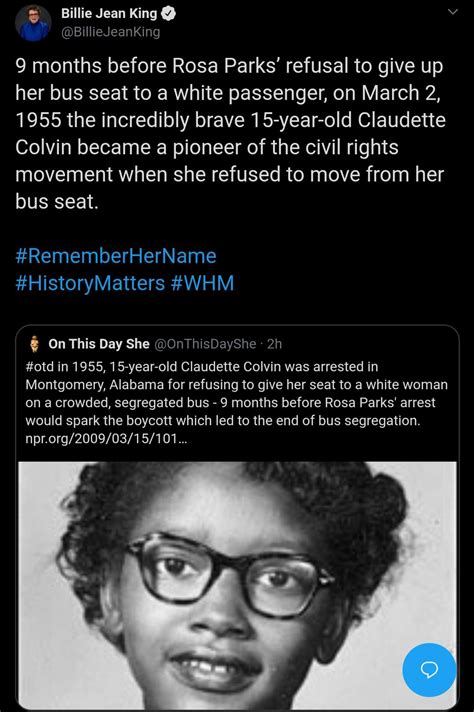474x712 pixels.
Task: Tap the blue verified badge icon
Action: (x=168, y=14)
